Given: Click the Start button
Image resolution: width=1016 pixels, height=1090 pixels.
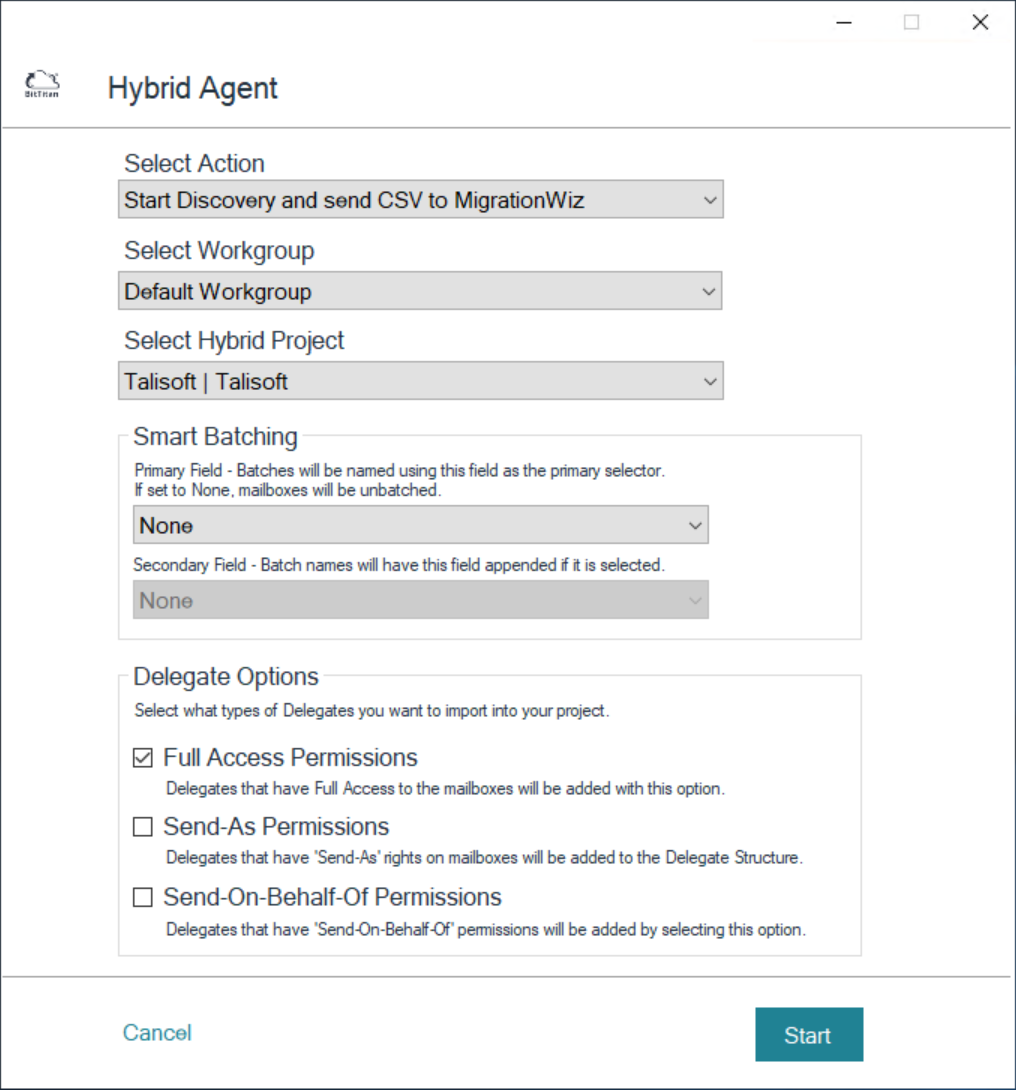Looking at the screenshot, I should [x=809, y=1034].
